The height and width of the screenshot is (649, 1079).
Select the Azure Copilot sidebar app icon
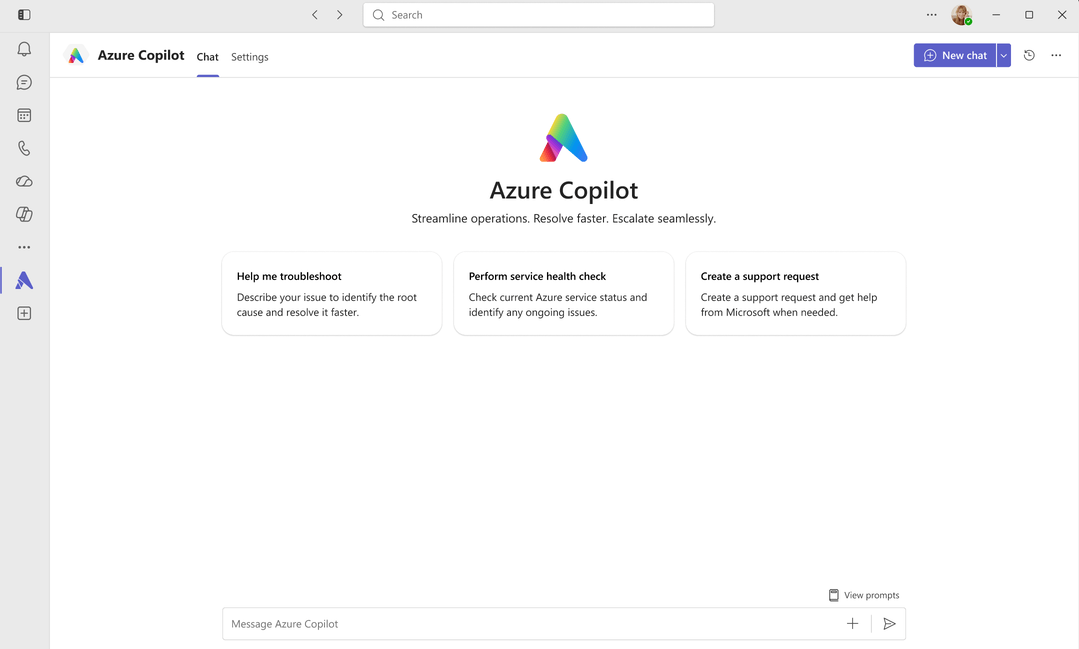click(x=24, y=280)
